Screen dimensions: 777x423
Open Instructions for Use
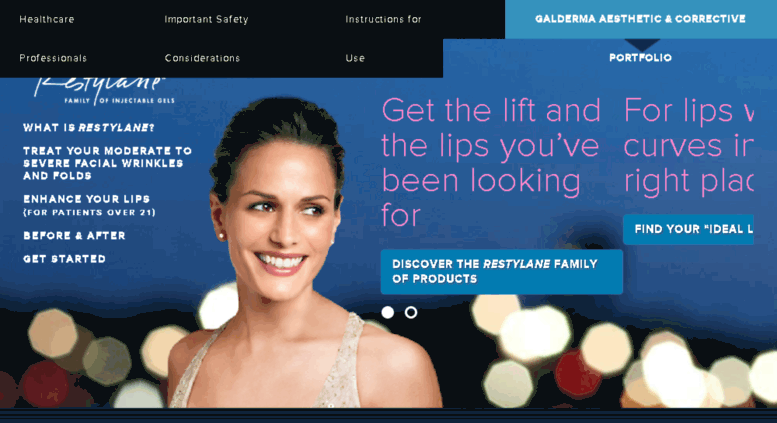(x=383, y=39)
